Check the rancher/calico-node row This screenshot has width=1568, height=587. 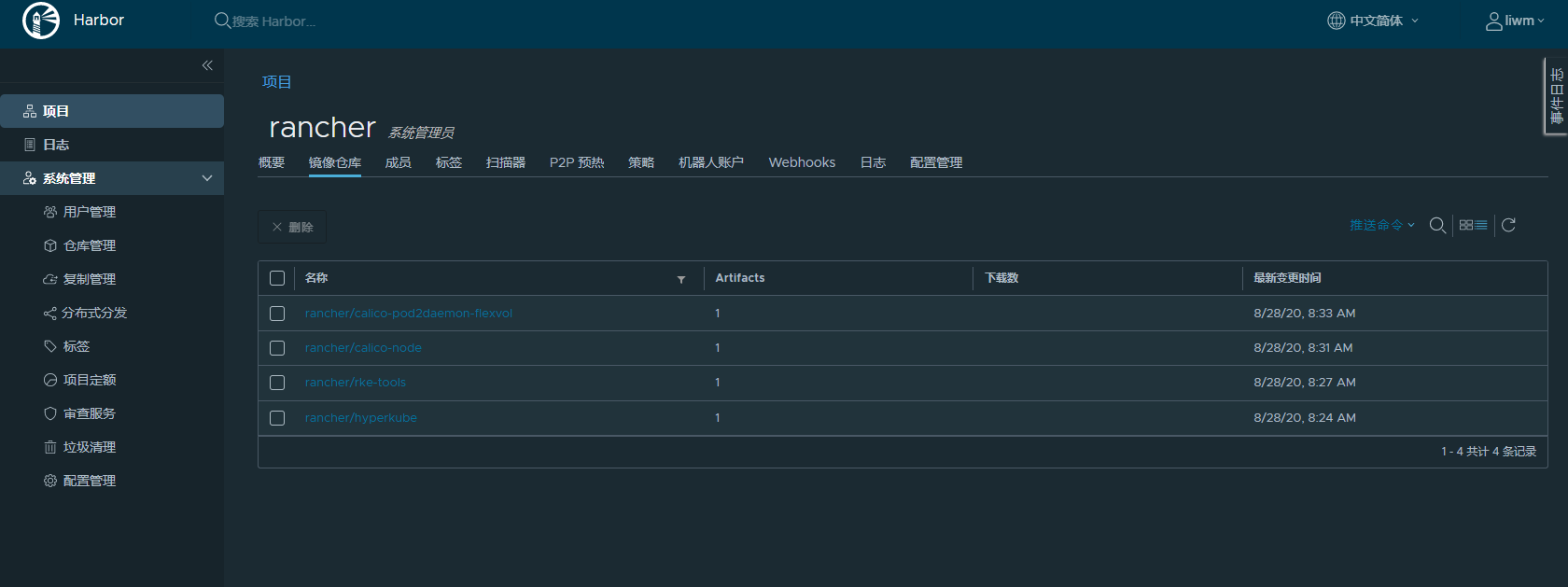tap(277, 348)
